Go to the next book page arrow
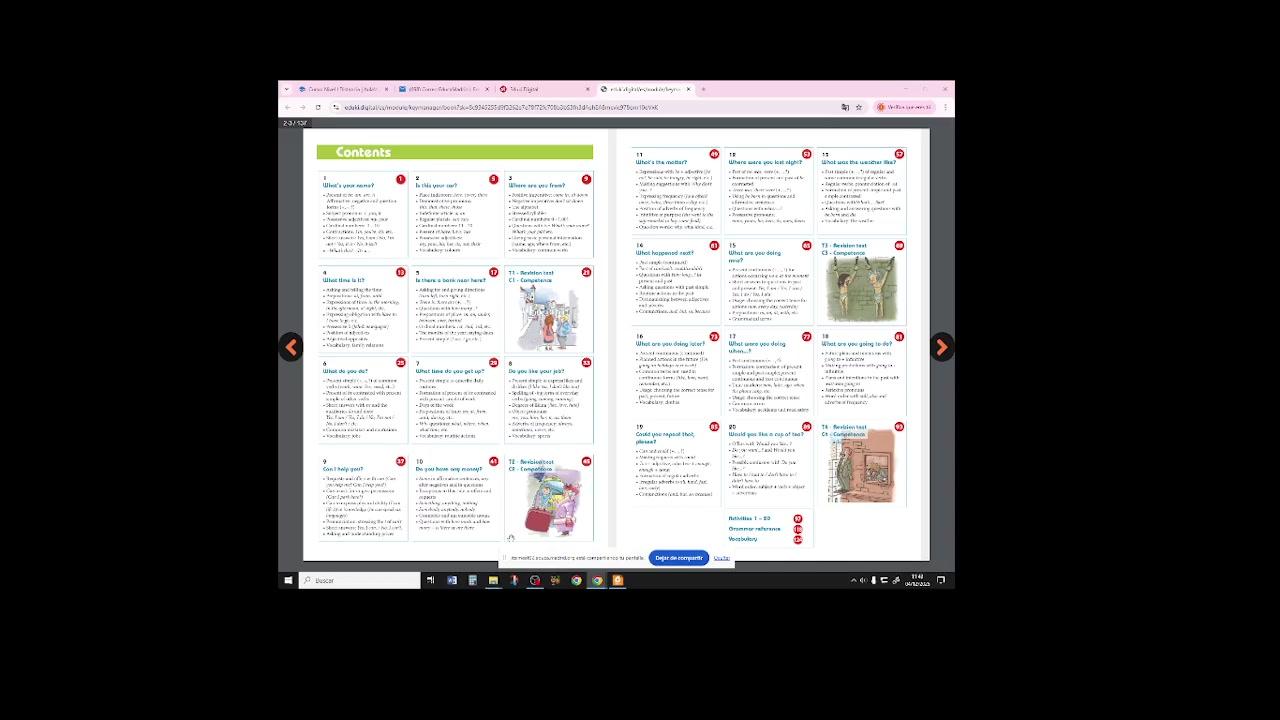 pos(941,347)
